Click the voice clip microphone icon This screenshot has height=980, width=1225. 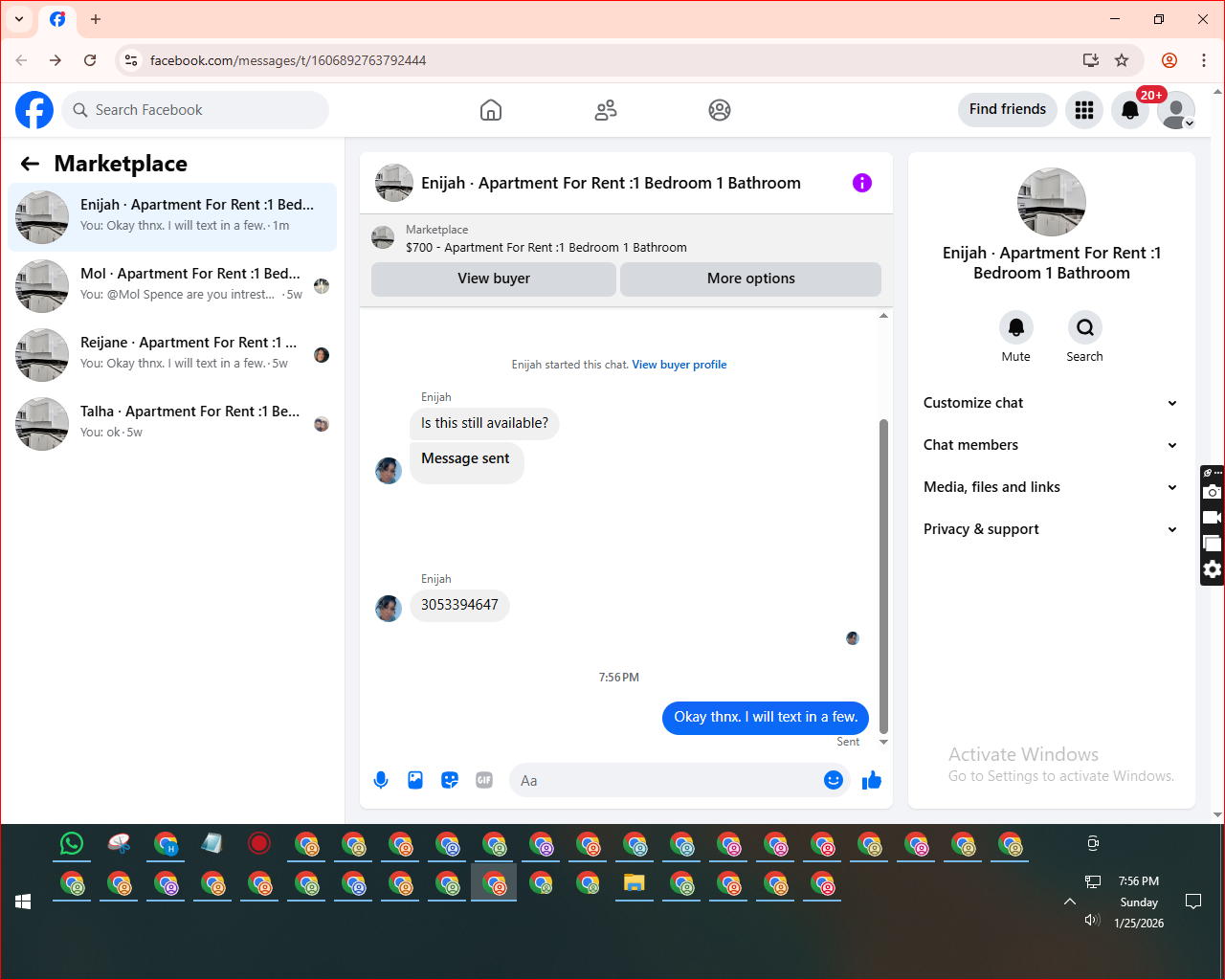[x=381, y=780]
